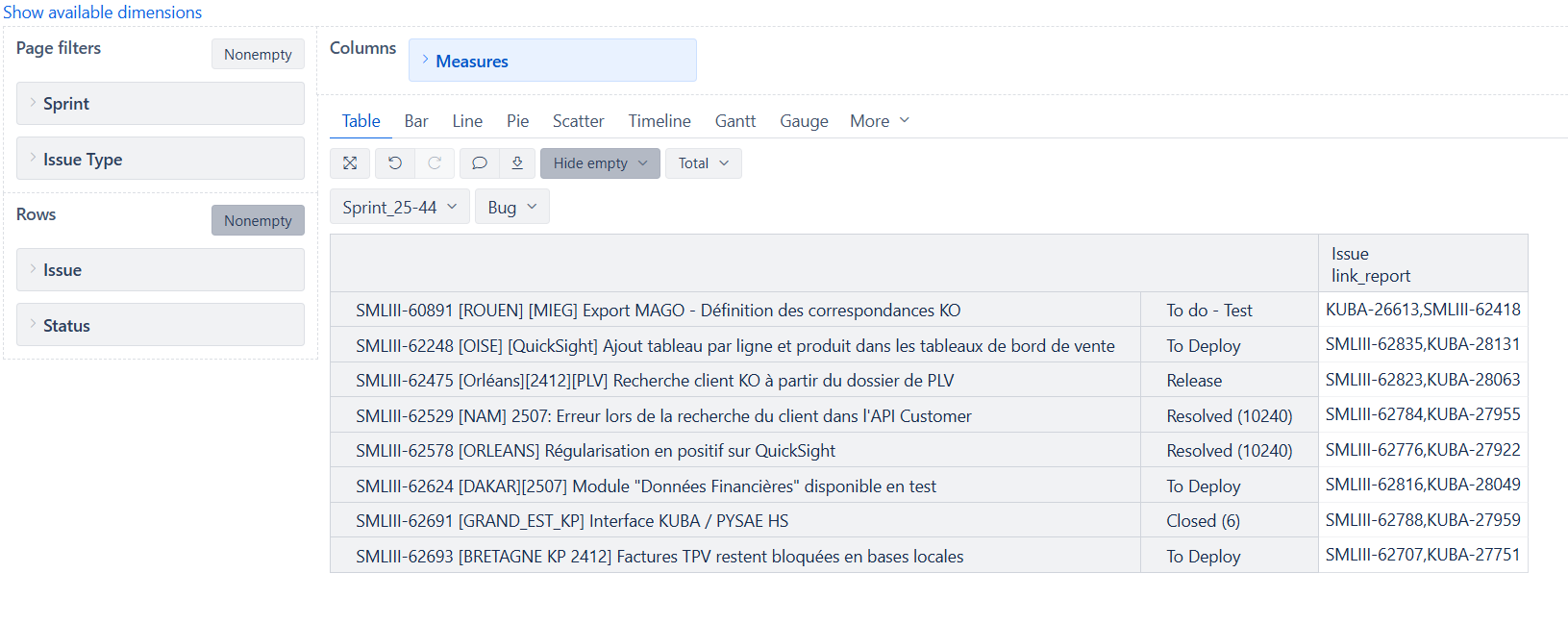This screenshot has width=1568, height=623.
Task: Expand the Measures chevron in Columns
Action: tap(425, 60)
